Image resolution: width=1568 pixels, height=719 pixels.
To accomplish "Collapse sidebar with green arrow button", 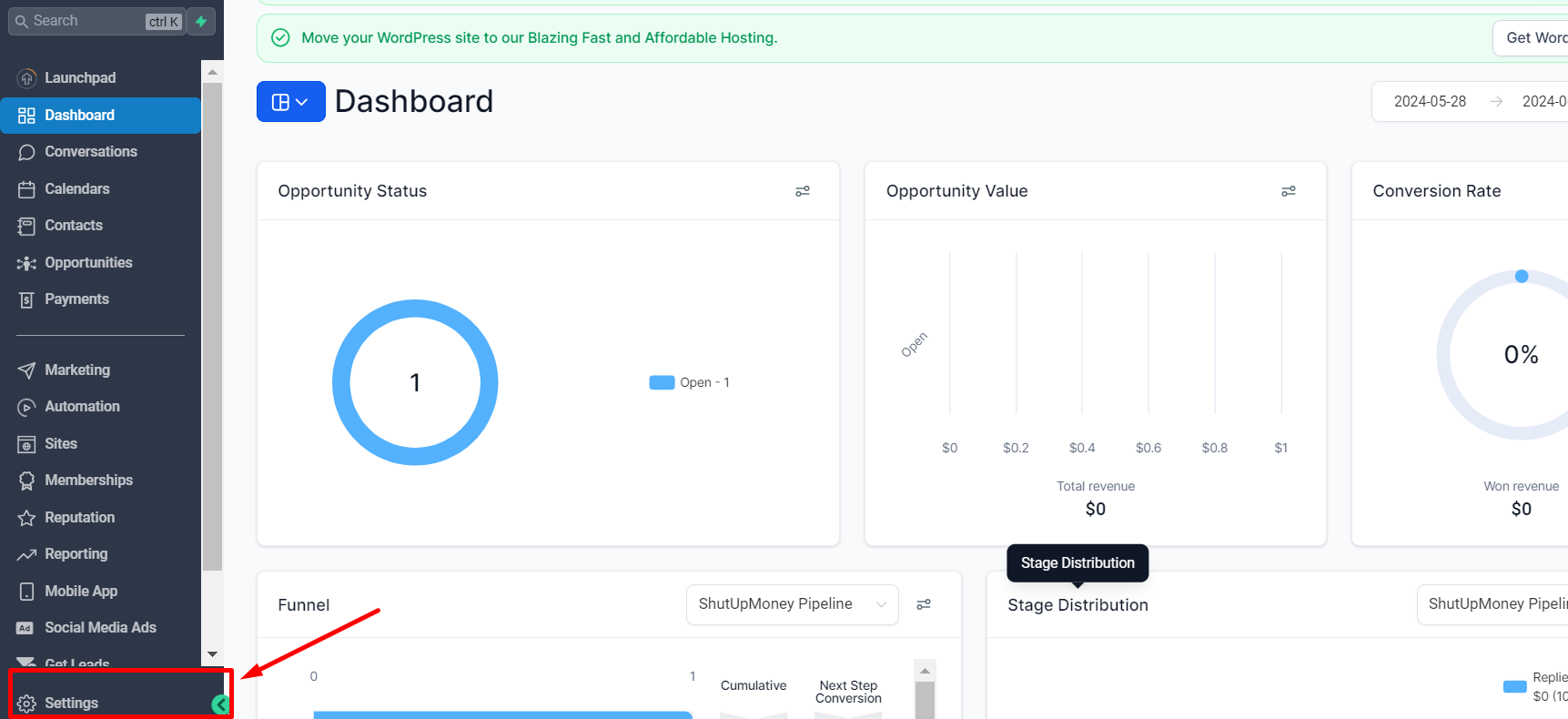I will click(220, 704).
